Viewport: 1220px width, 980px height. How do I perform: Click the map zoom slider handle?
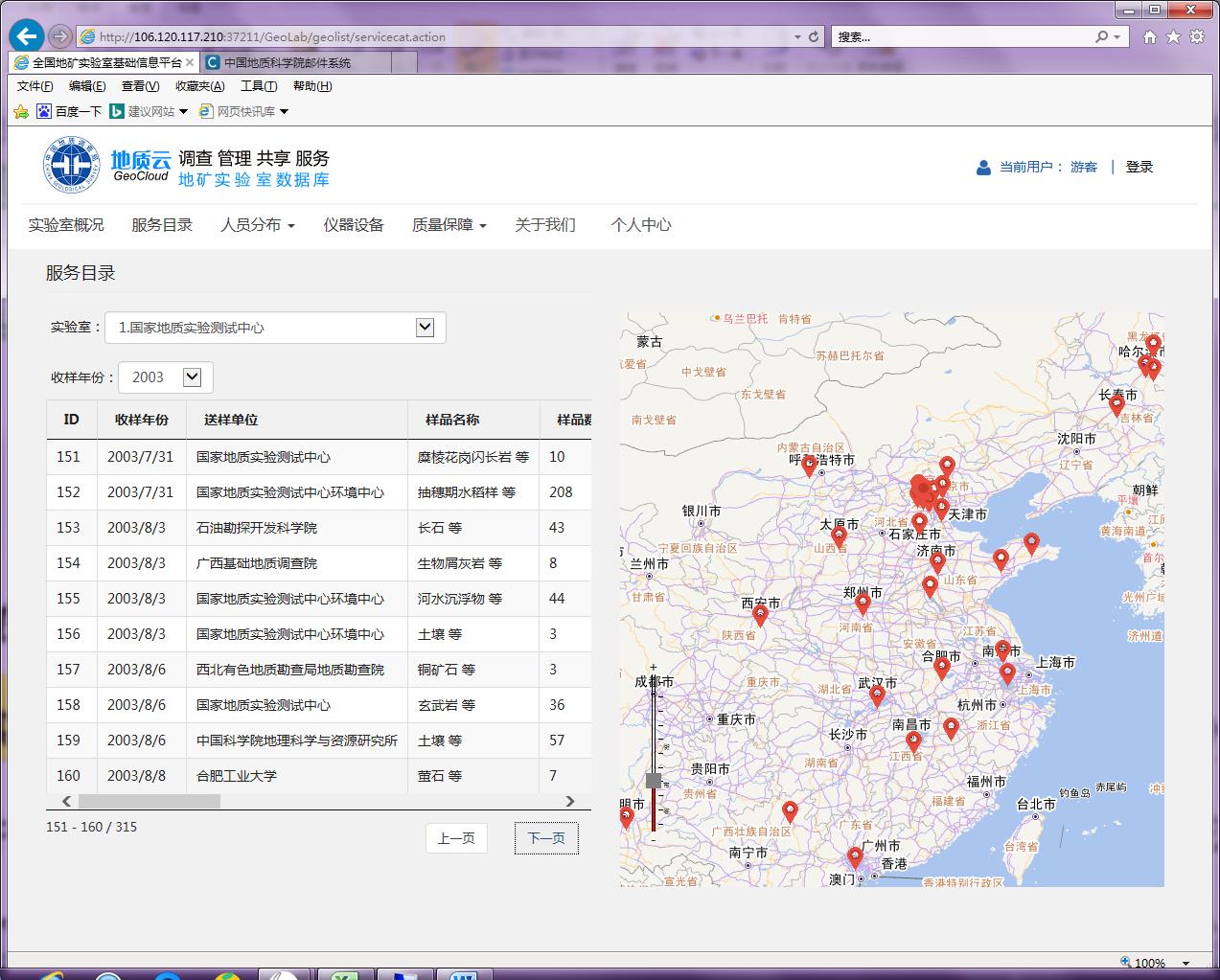point(654,780)
